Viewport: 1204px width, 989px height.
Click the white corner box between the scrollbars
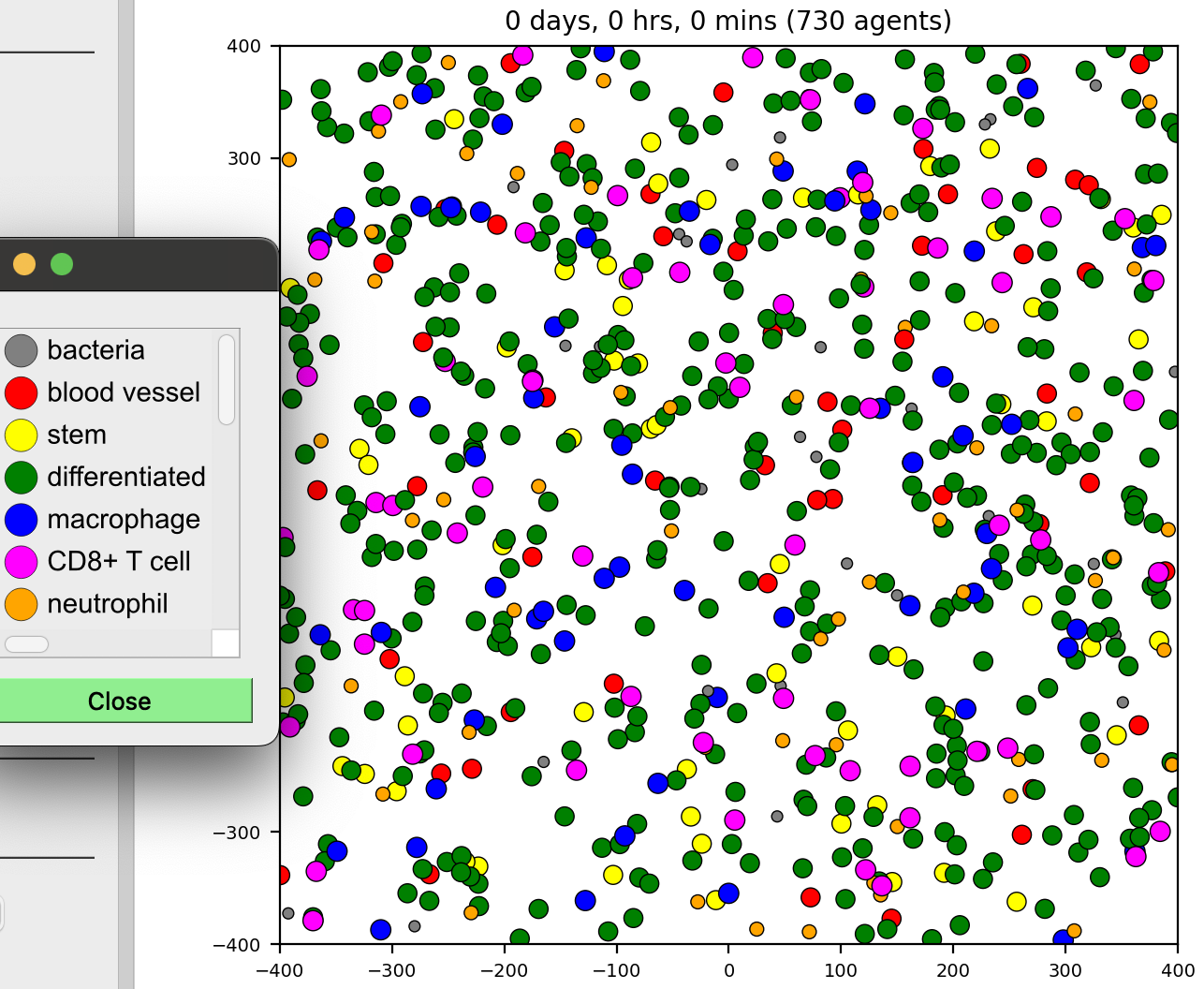point(226,643)
